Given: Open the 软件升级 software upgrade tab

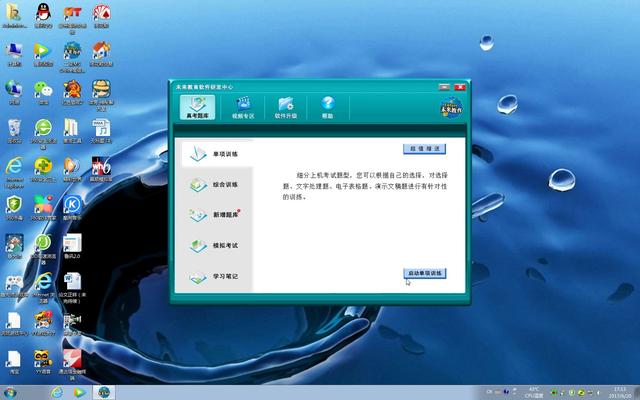Looking at the screenshot, I should (x=286, y=107).
